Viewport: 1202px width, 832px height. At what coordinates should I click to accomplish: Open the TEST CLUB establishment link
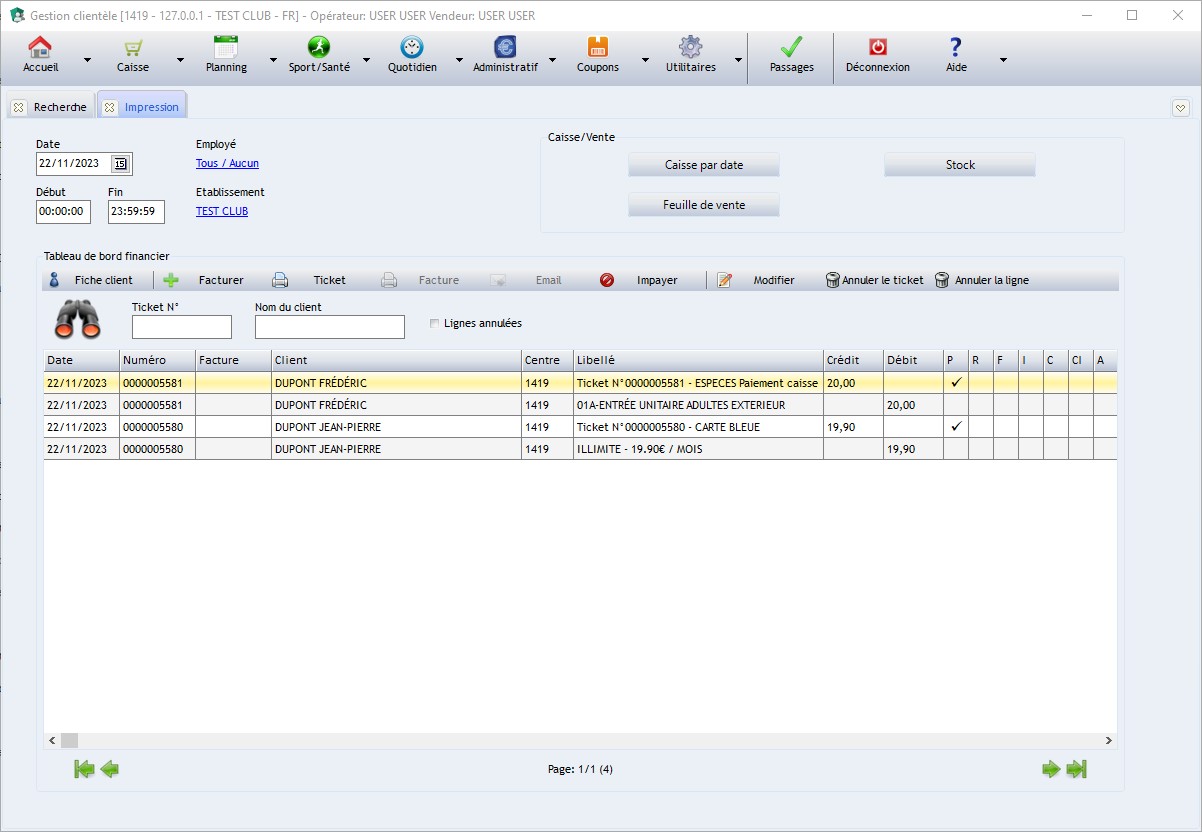coord(222,212)
